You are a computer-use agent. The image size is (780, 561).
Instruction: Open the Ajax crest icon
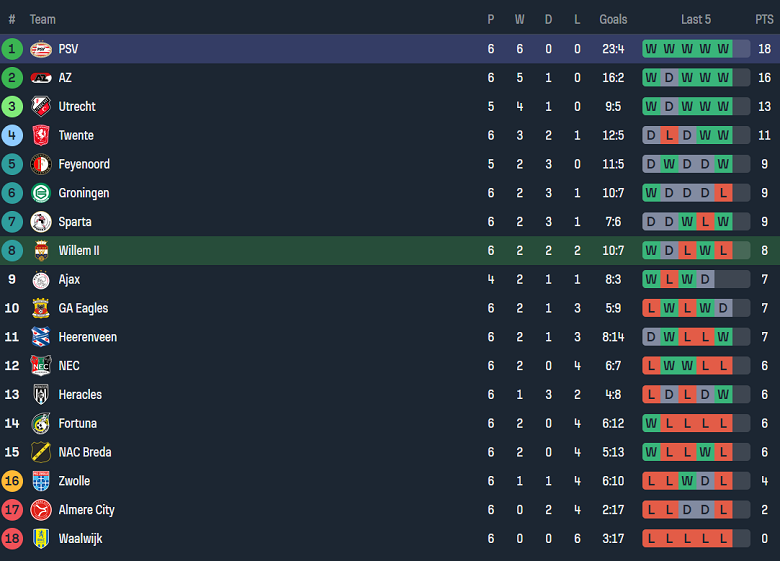pyautogui.click(x=41, y=280)
